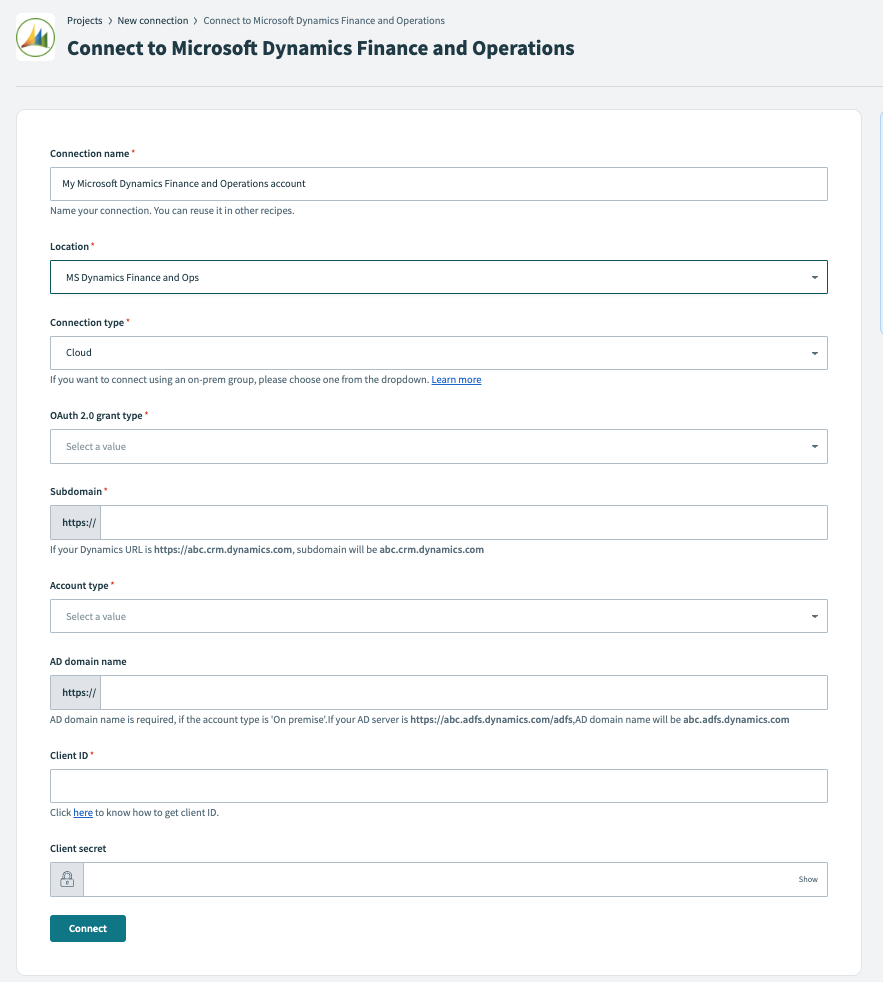
Task: Expand the Account type selector
Action: coord(438,616)
